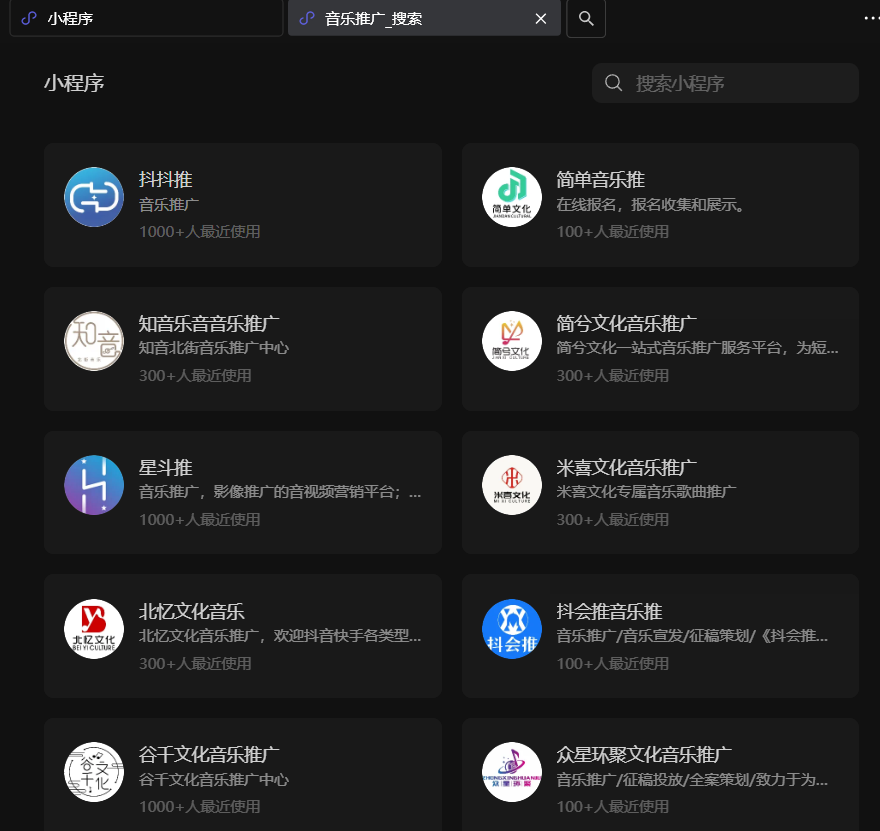Click 1000+人最近使用 under 抖抖推
880x831 pixels.
(199, 232)
